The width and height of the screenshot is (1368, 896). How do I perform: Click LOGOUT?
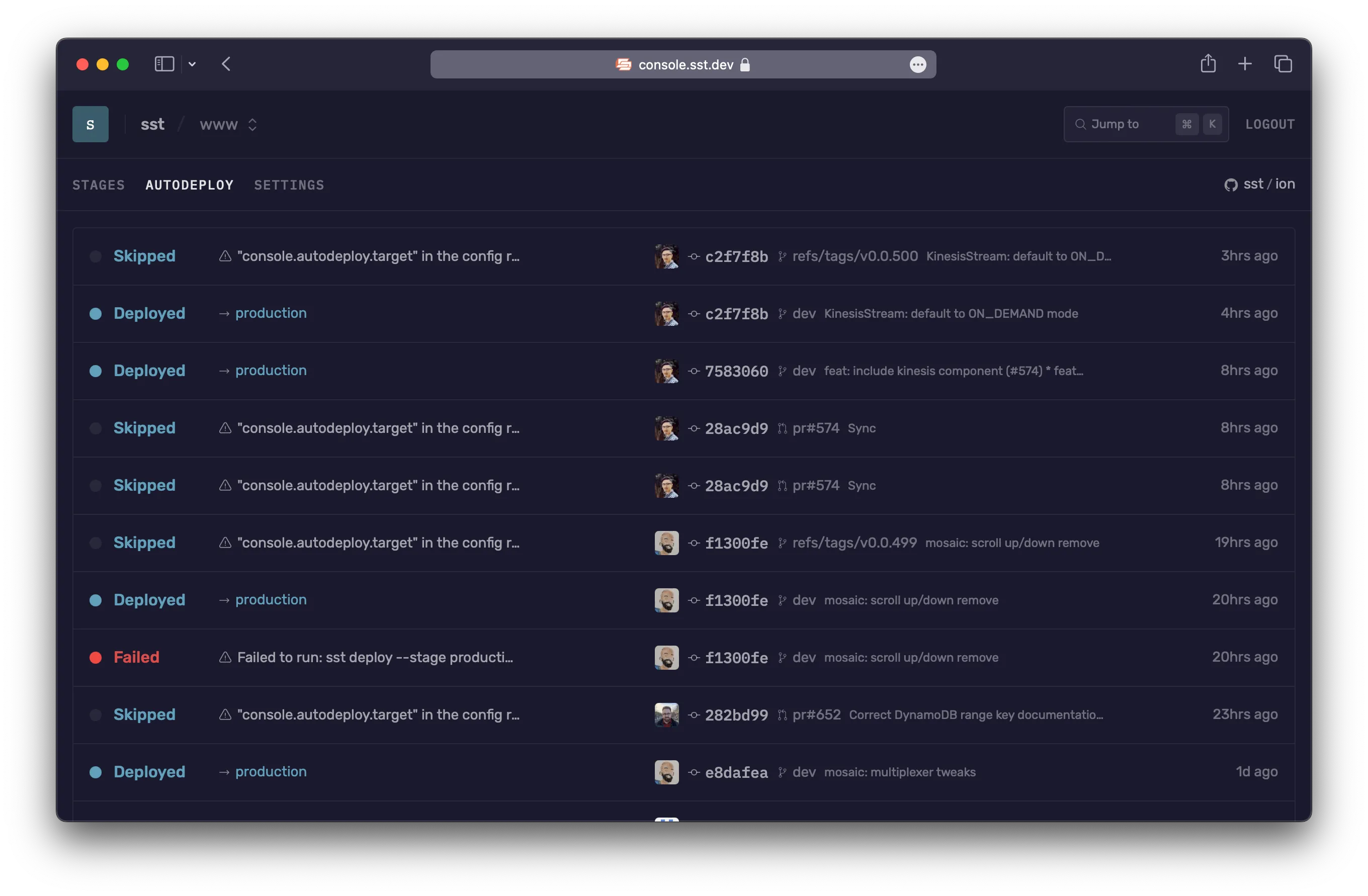[1270, 124]
